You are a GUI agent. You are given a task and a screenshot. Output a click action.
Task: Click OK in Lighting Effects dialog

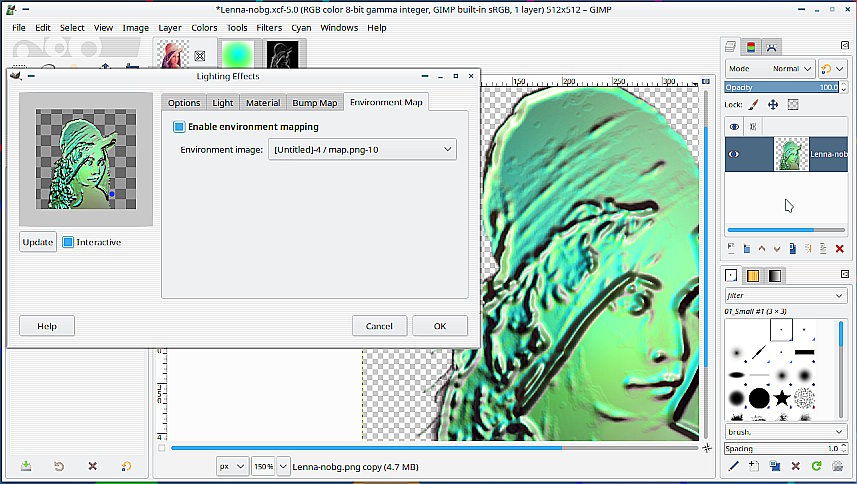pyautogui.click(x=440, y=326)
